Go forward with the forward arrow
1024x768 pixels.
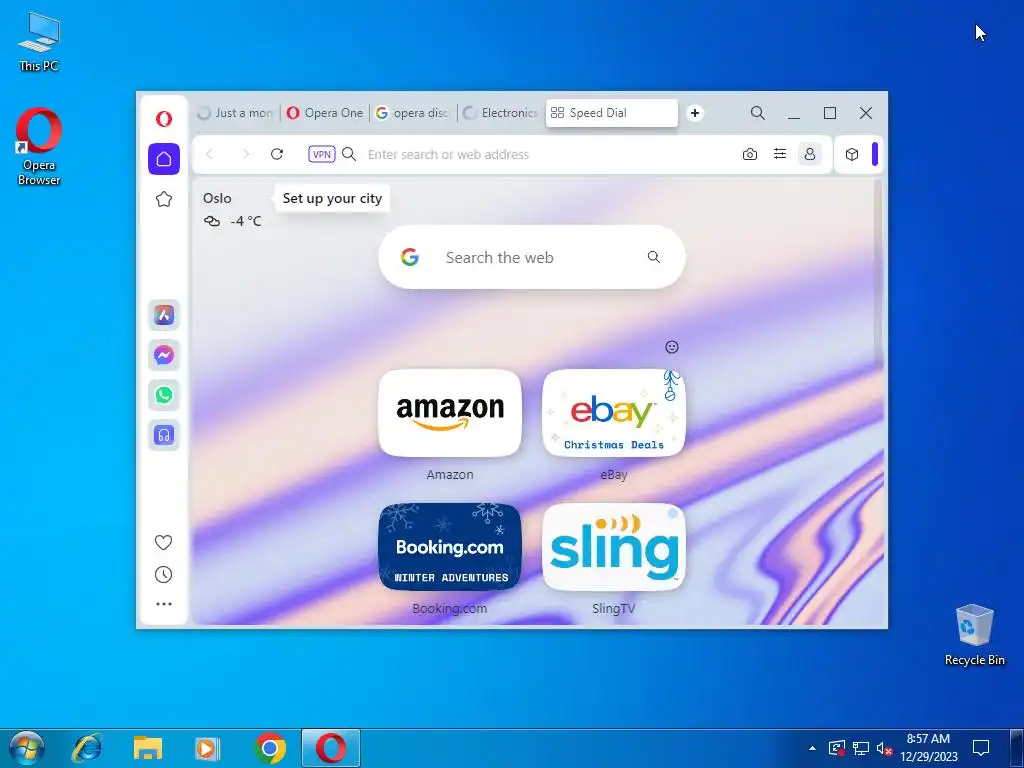pos(246,154)
